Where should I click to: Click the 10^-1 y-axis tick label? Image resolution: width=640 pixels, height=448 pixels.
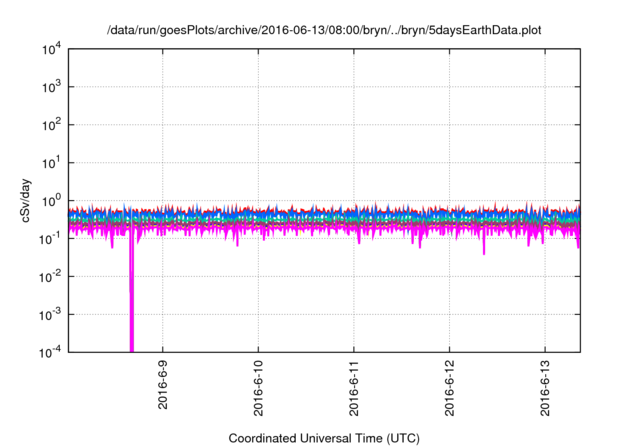tap(50, 239)
